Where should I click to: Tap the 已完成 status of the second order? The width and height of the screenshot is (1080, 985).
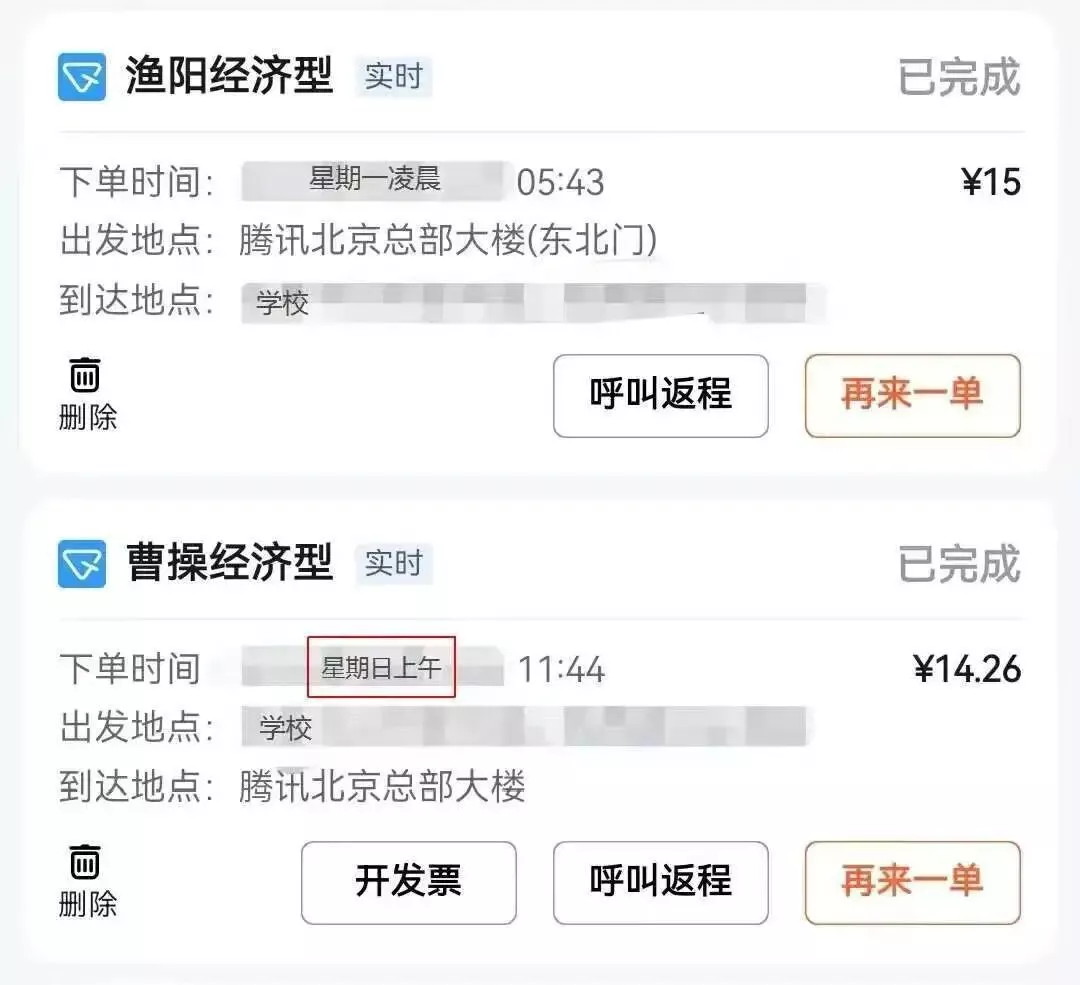click(959, 564)
